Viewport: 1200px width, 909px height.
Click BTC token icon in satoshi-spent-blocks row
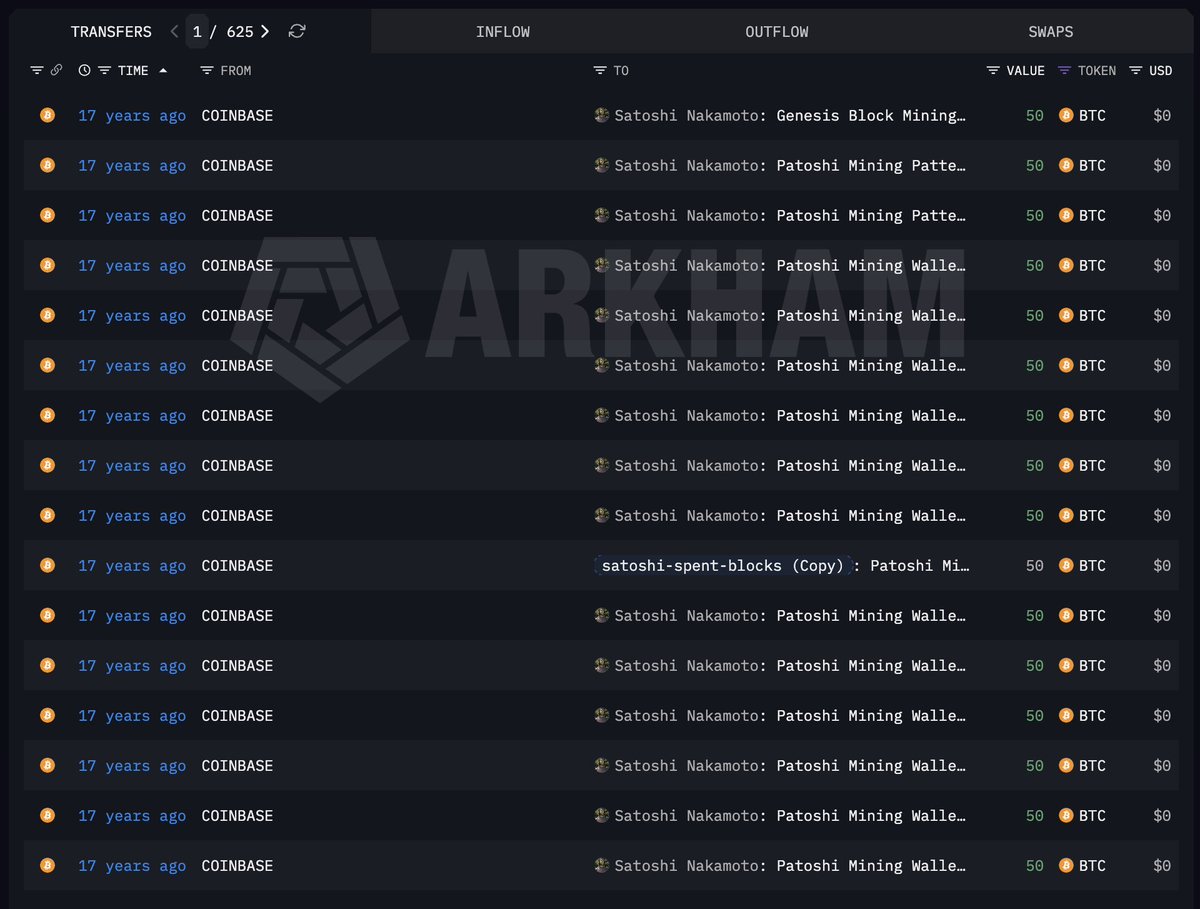tap(1066, 565)
